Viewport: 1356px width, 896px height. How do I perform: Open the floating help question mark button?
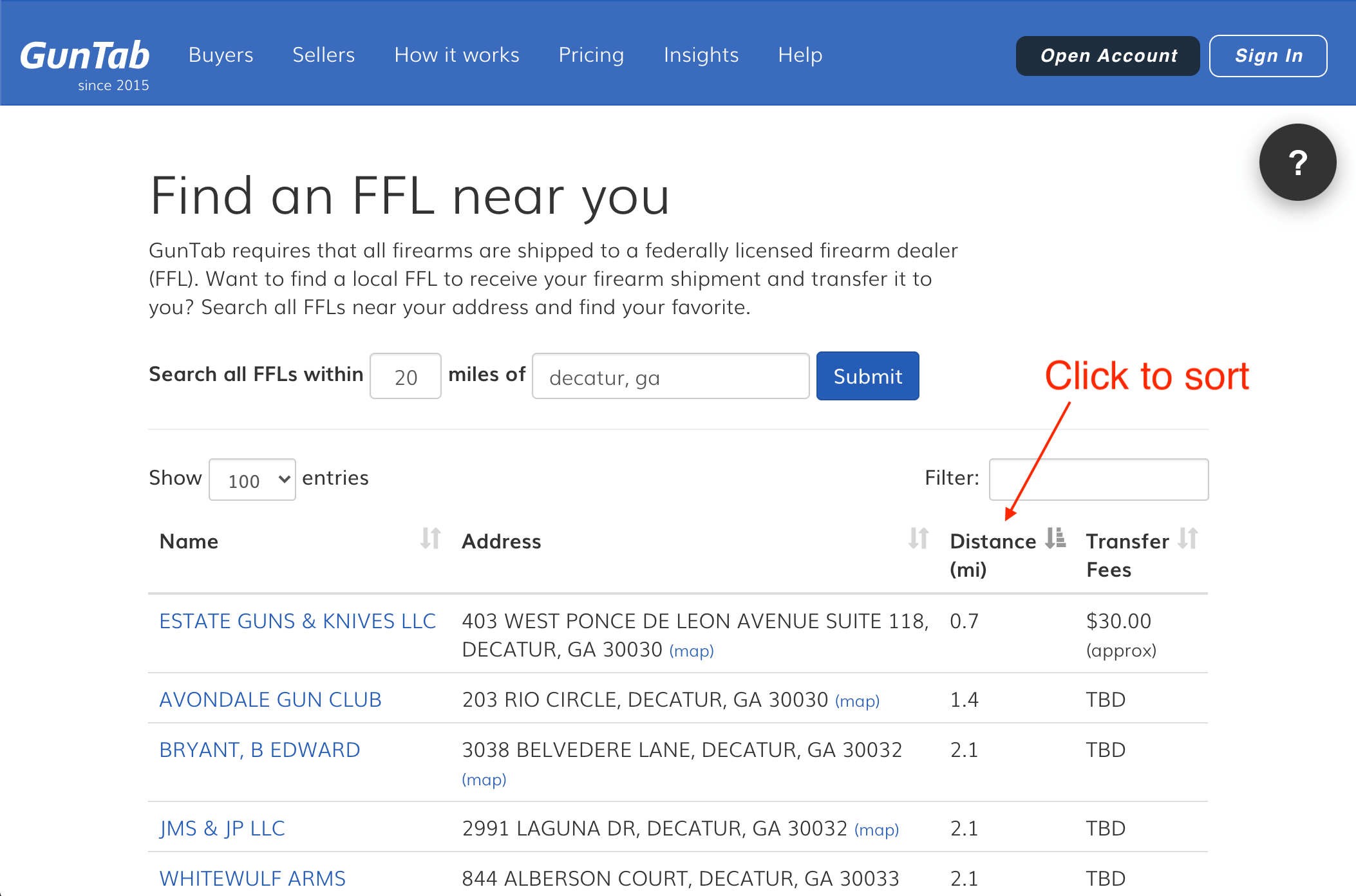tap(1297, 162)
